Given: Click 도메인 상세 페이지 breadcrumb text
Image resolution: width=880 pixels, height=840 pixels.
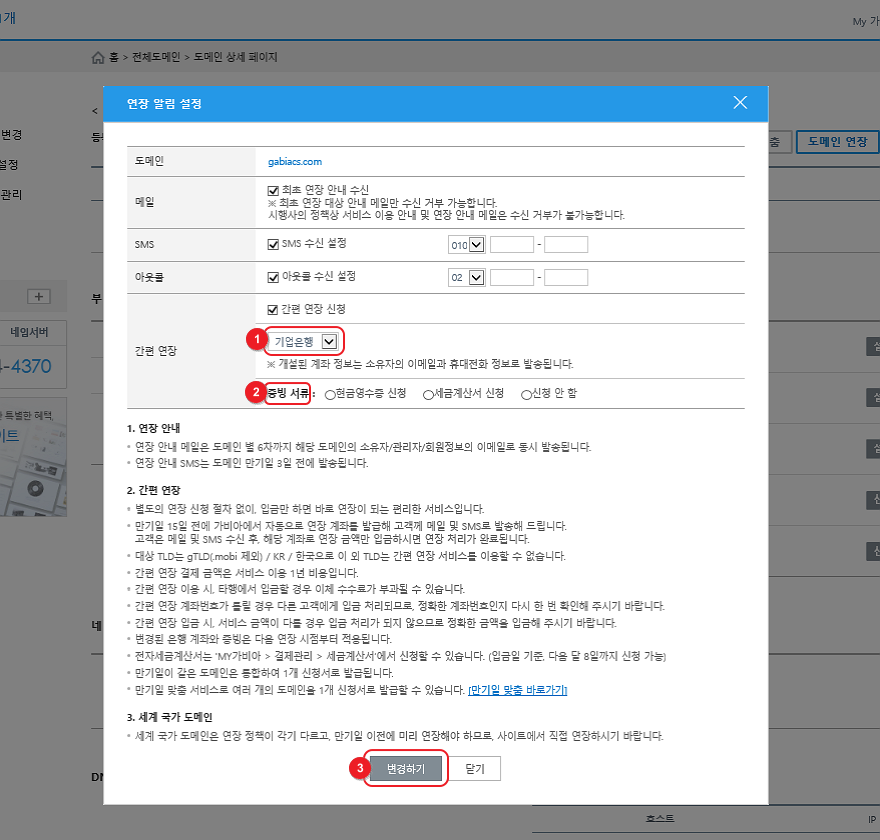Looking at the screenshot, I should (235, 57).
